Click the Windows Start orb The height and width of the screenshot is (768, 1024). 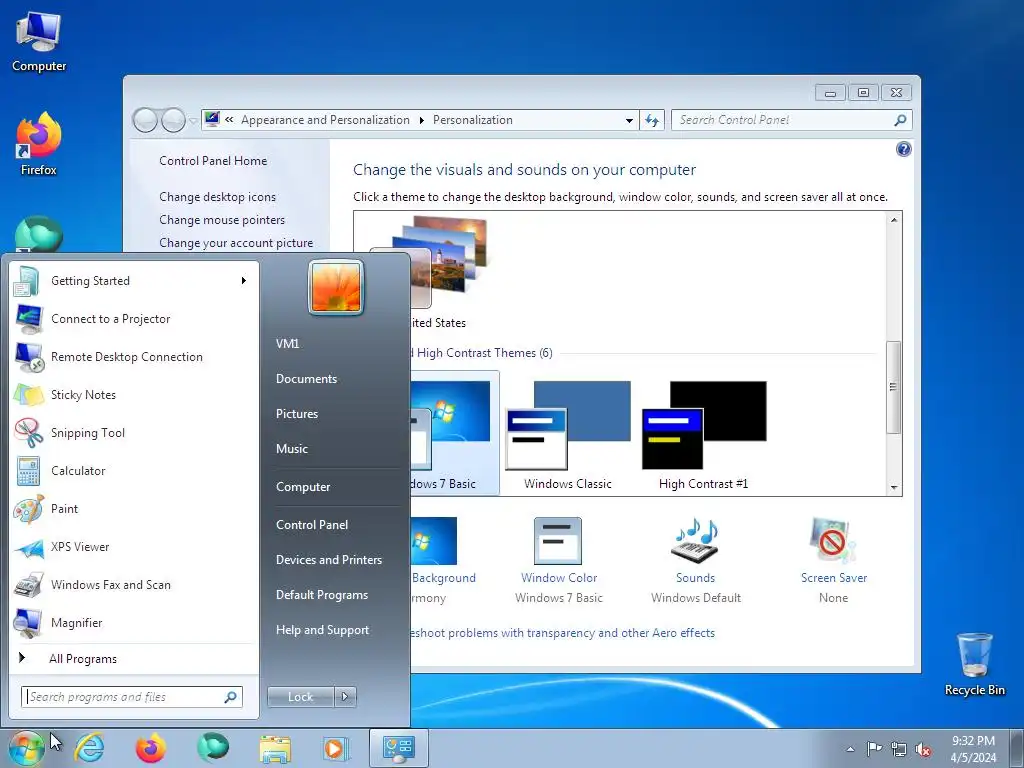tap(26, 748)
